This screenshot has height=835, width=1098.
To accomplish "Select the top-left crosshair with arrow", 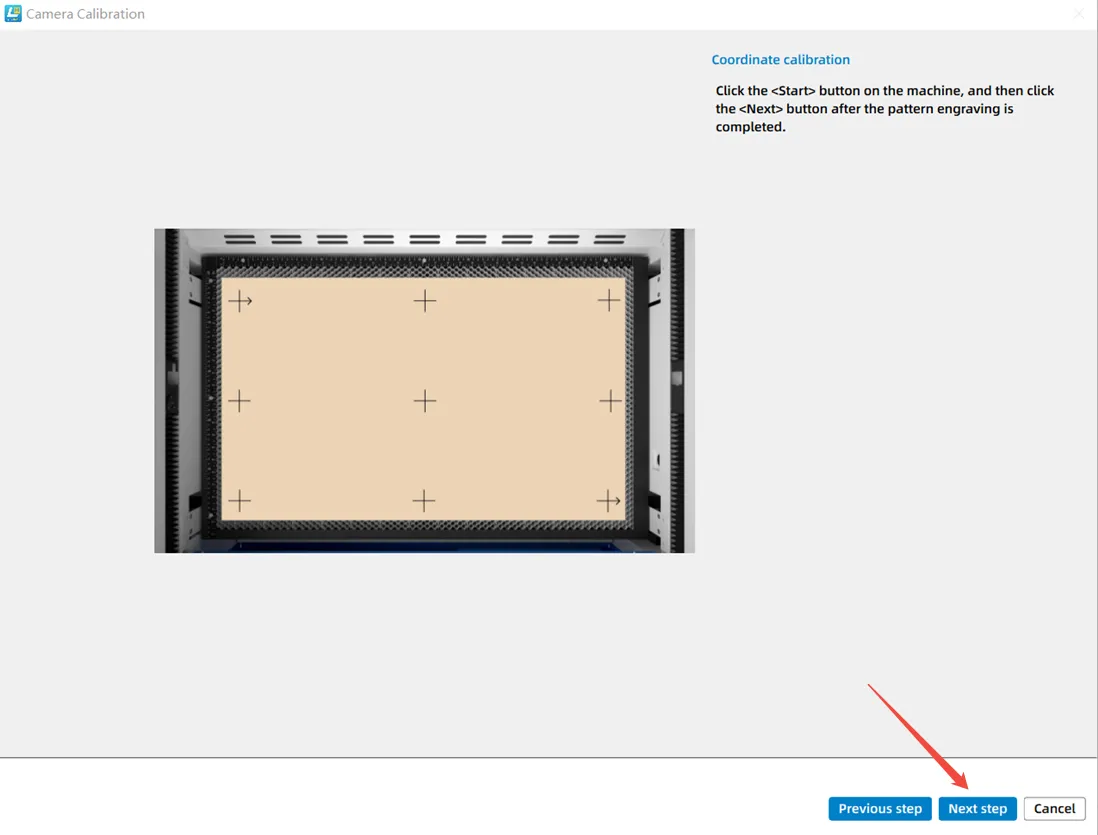I will tap(239, 300).
